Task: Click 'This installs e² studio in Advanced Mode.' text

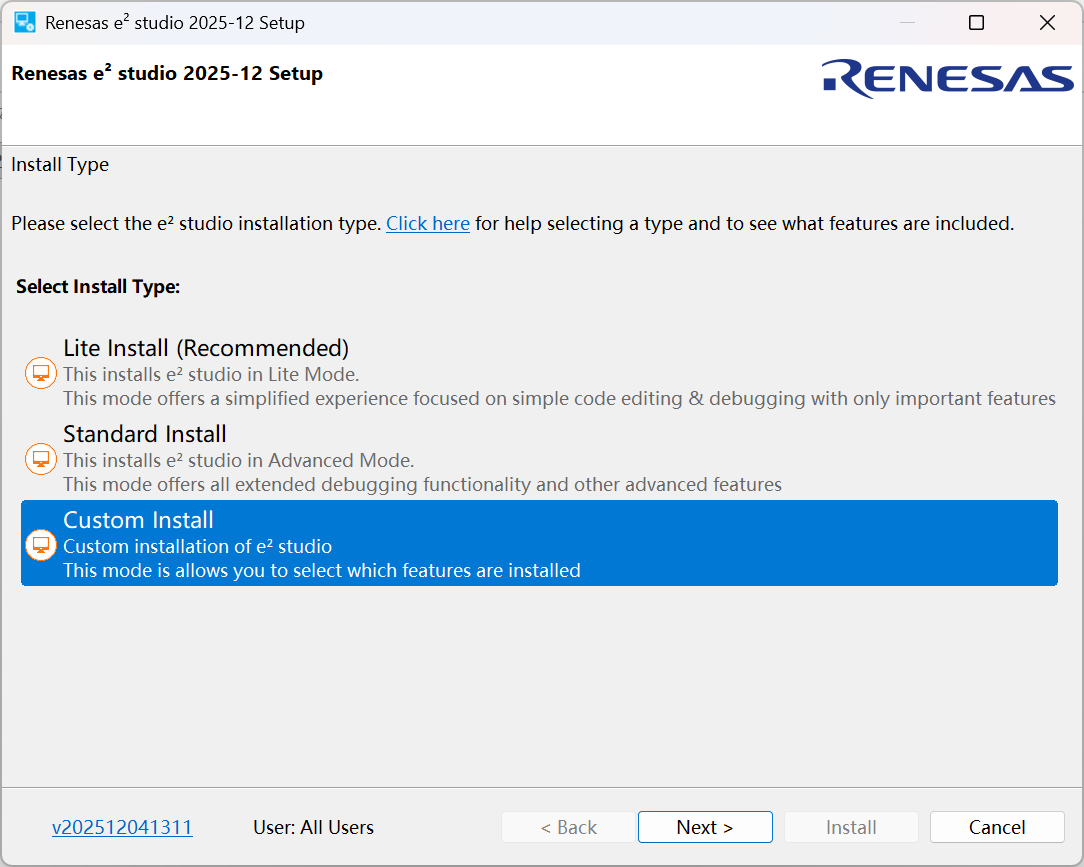Action: click(x=239, y=460)
